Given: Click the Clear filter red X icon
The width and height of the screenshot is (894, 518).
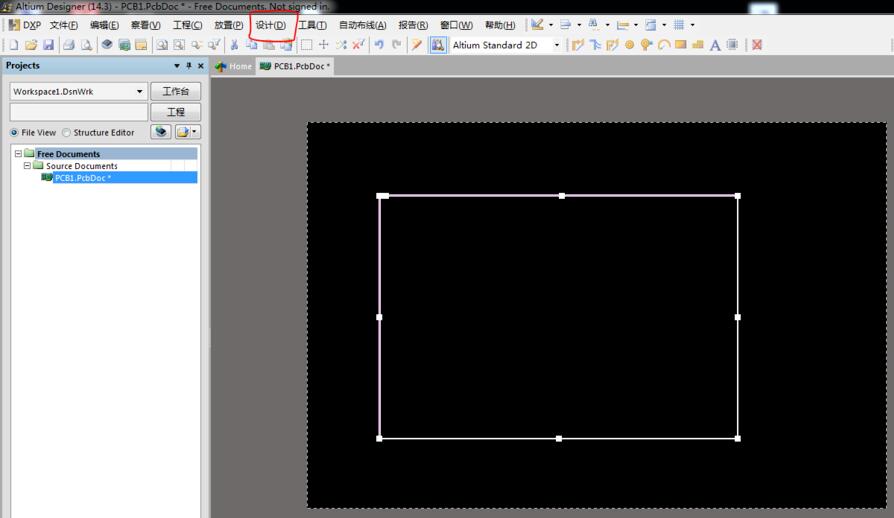Looking at the screenshot, I should point(358,45).
